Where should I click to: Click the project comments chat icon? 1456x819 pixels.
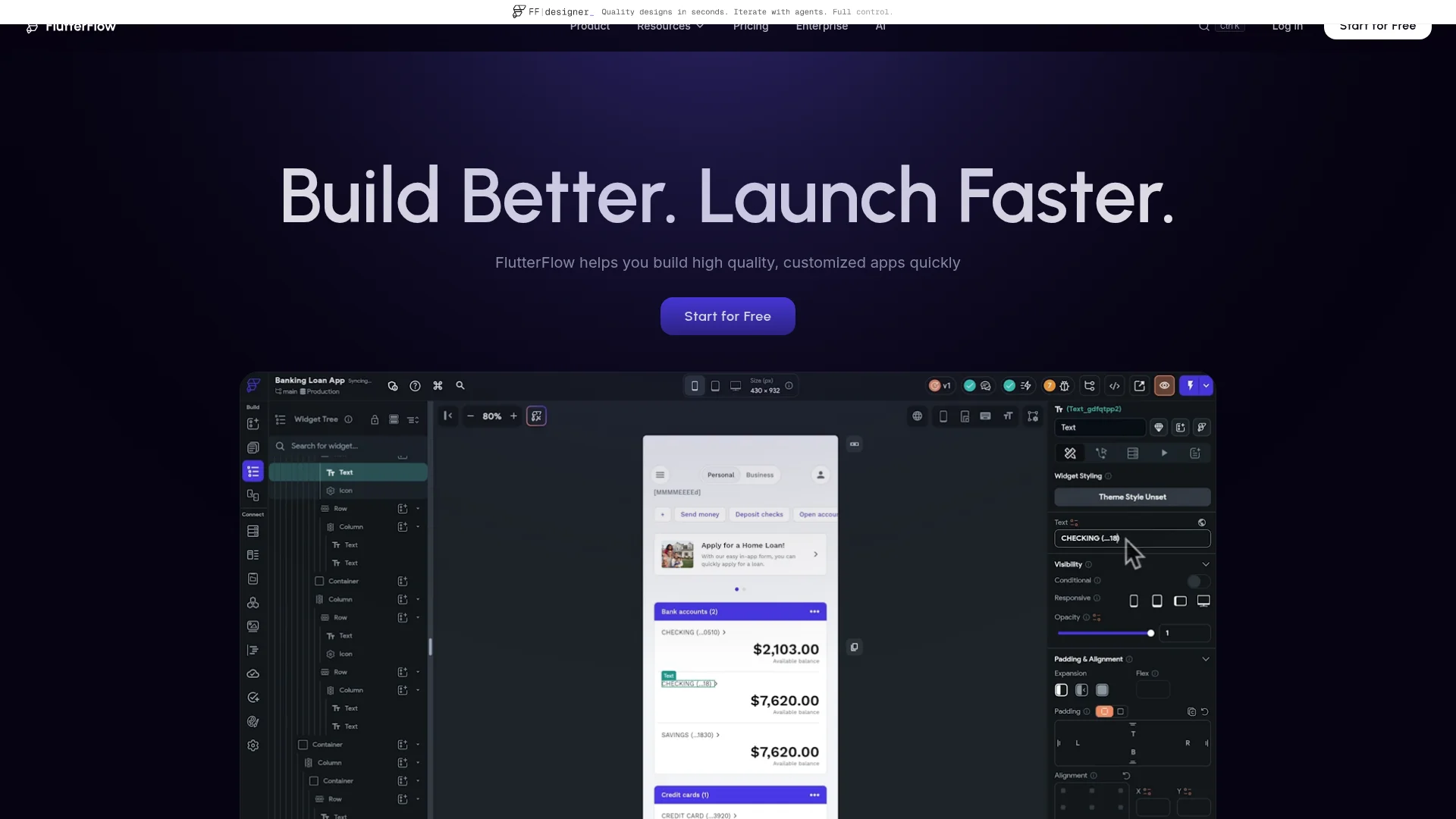point(986,386)
